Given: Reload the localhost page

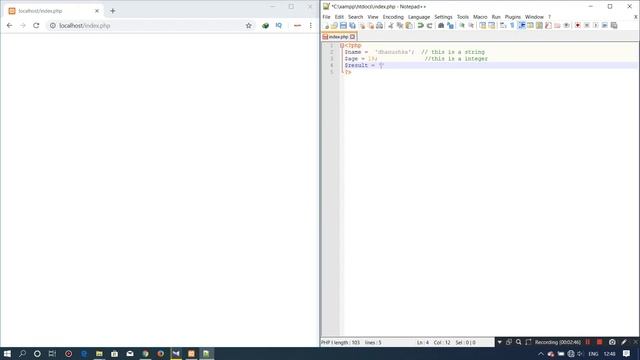Looking at the screenshot, I should click(x=36, y=25).
